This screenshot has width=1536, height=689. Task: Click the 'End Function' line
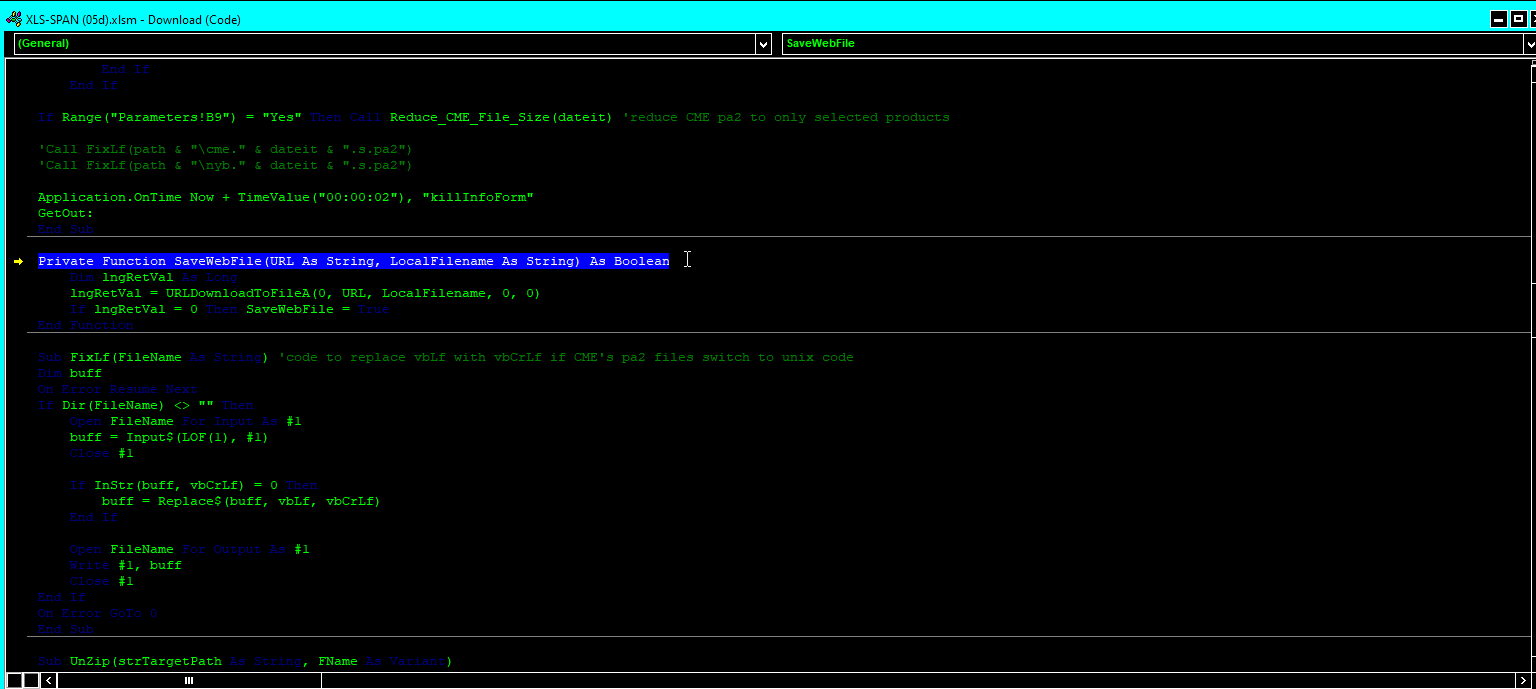(x=86, y=325)
